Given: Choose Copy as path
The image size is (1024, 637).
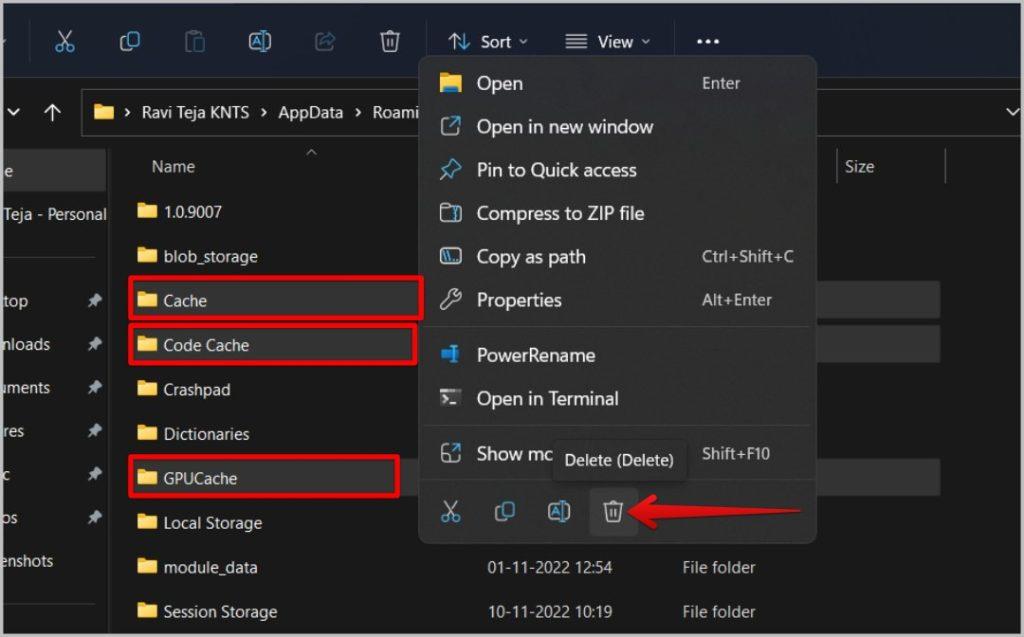Looking at the screenshot, I should point(617,257).
